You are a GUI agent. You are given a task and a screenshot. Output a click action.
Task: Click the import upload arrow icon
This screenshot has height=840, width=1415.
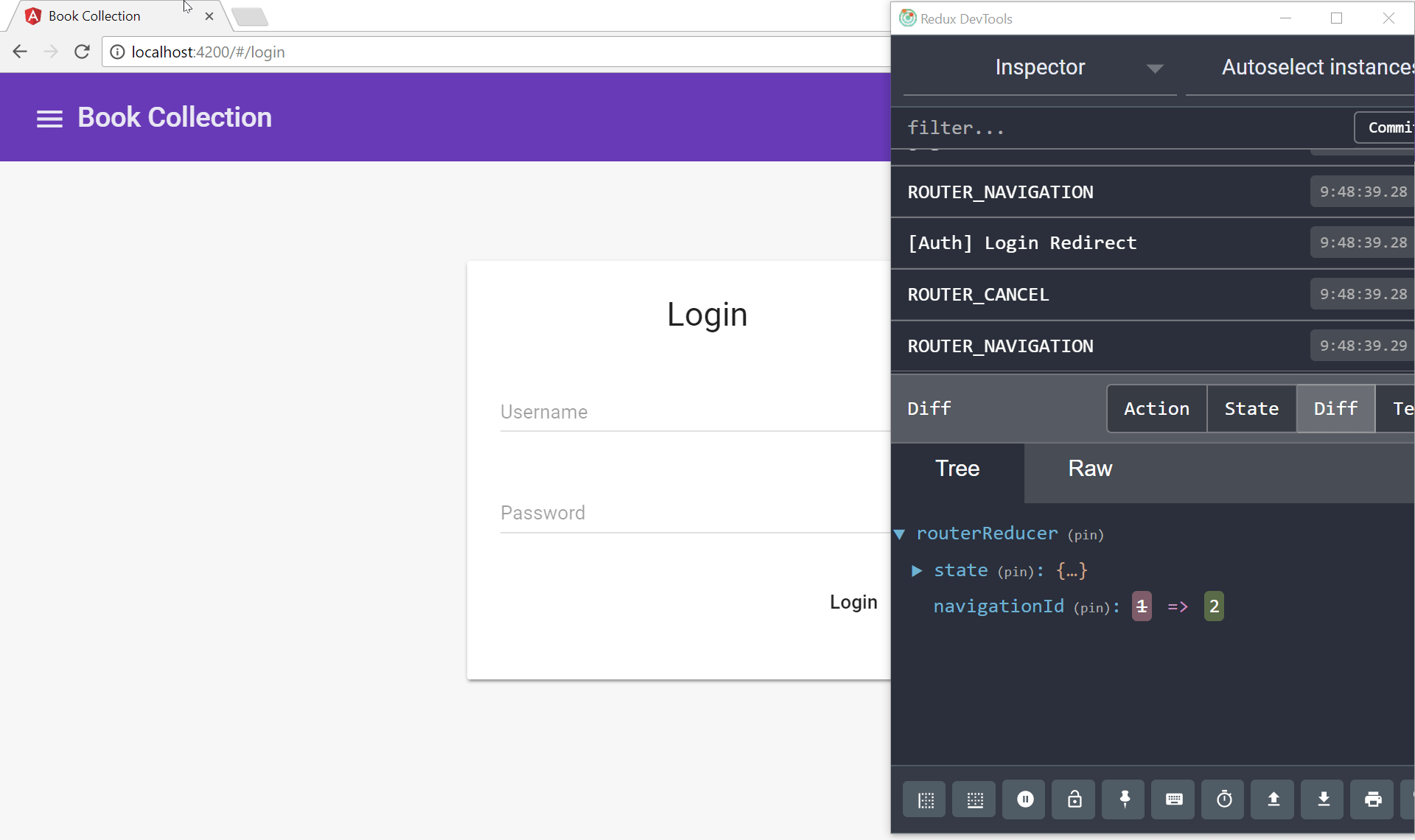tap(1273, 799)
